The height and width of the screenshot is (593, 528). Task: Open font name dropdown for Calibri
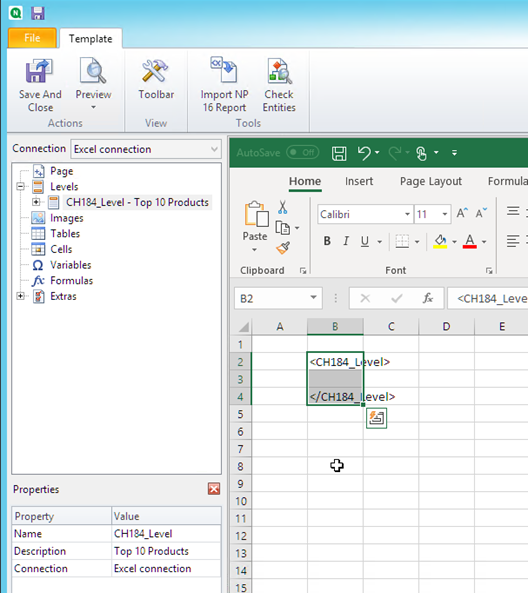[407, 214]
